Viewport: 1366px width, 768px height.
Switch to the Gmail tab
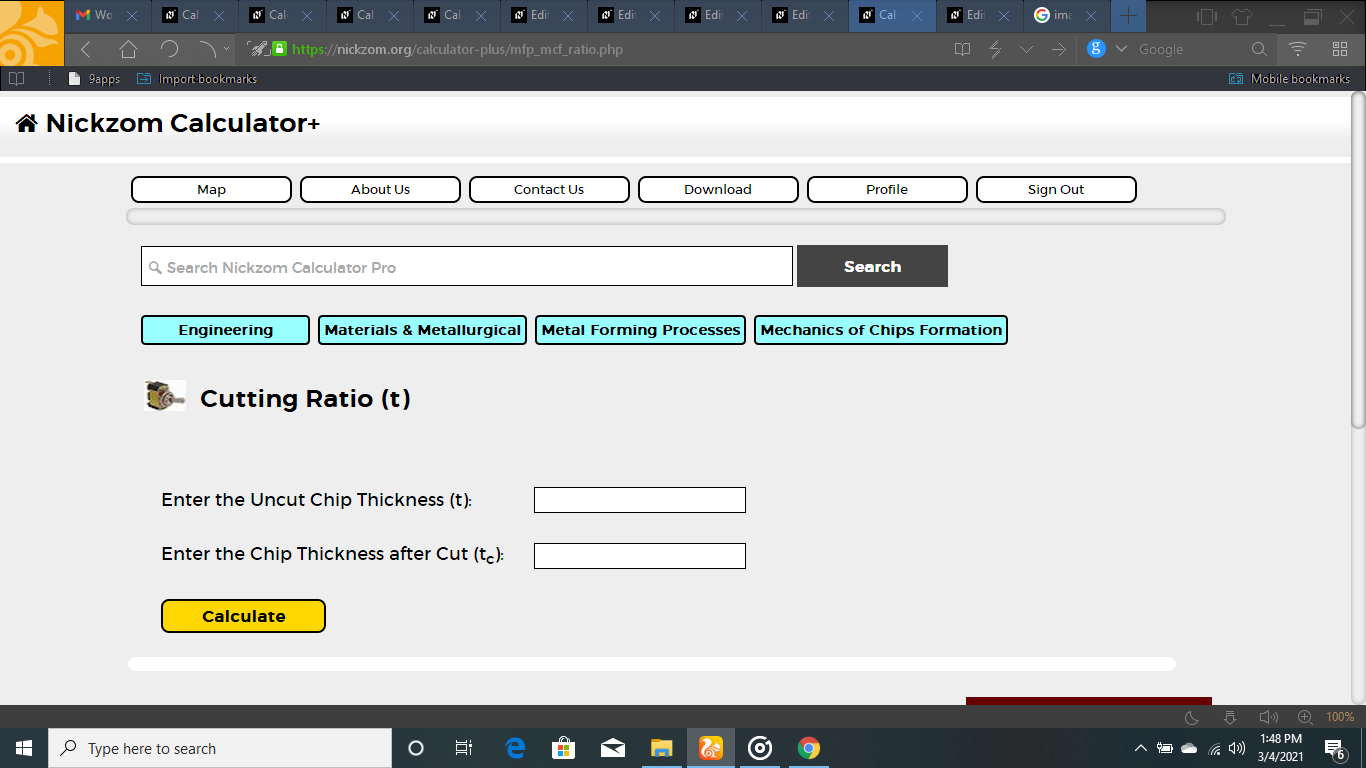(x=107, y=15)
